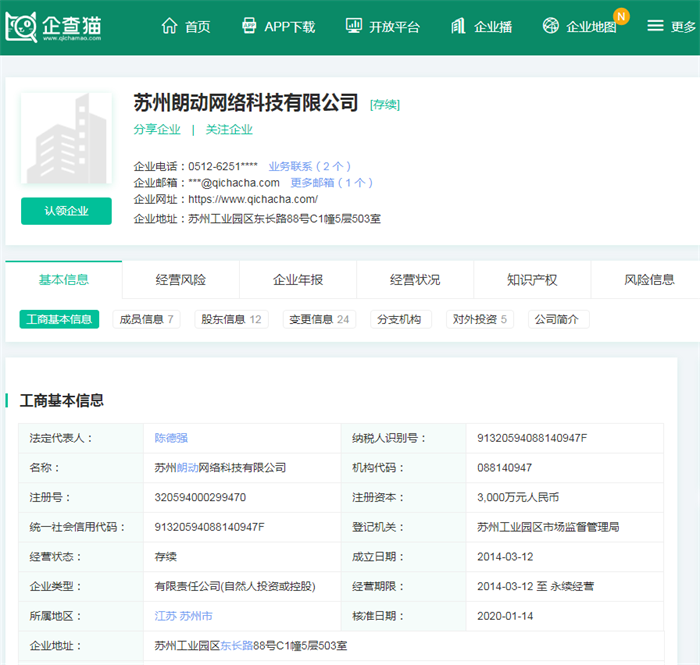Open 对外投资 5 sub-tab
Image resolution: width=700 pixels, height=665 pixels.
[x=480, y=319]
